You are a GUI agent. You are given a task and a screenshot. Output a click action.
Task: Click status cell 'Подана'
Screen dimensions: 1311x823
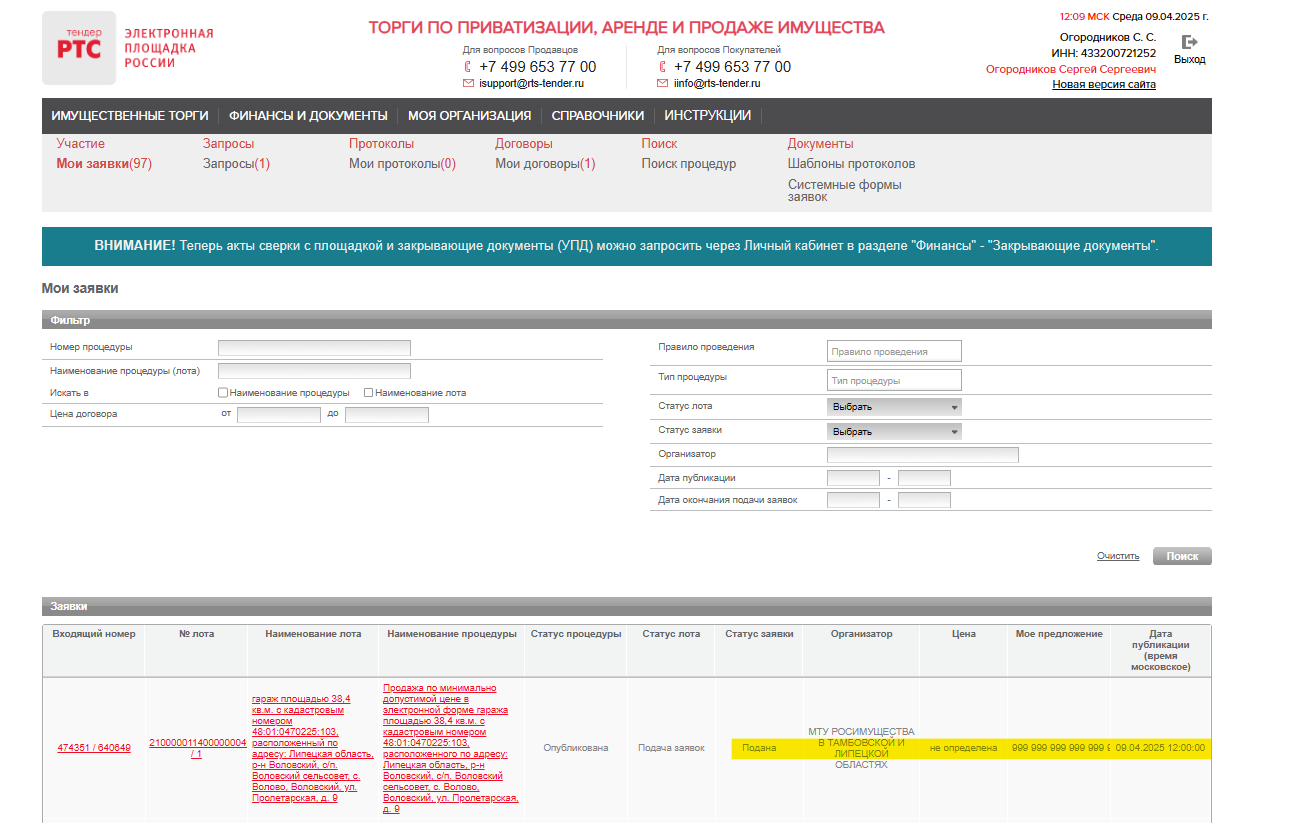click(759, 748)
